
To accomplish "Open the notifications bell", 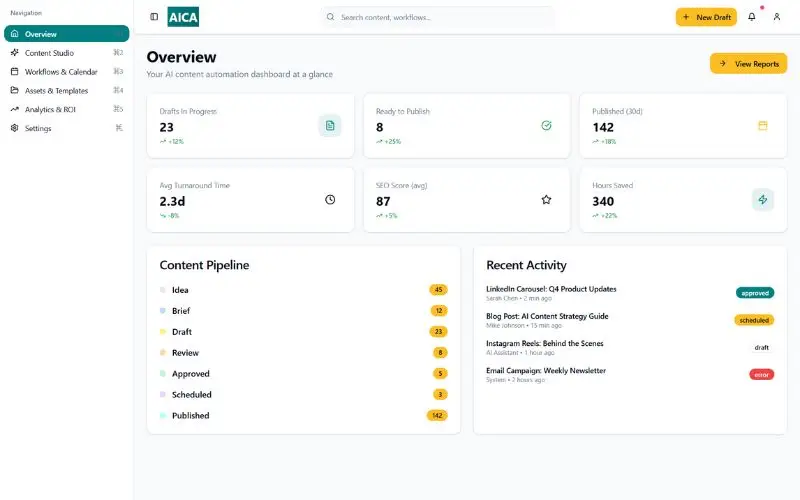I will click(752, 17).
